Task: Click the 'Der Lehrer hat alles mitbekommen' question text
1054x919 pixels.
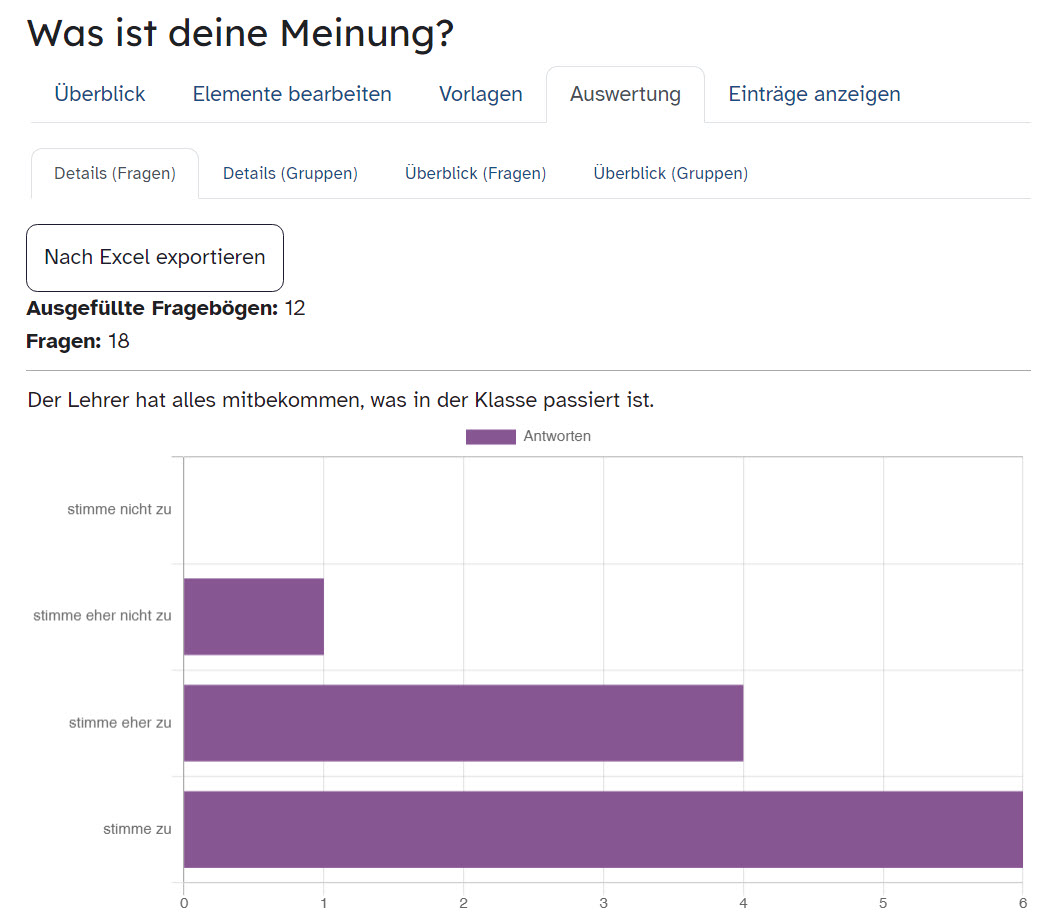Action: point(340,400)
